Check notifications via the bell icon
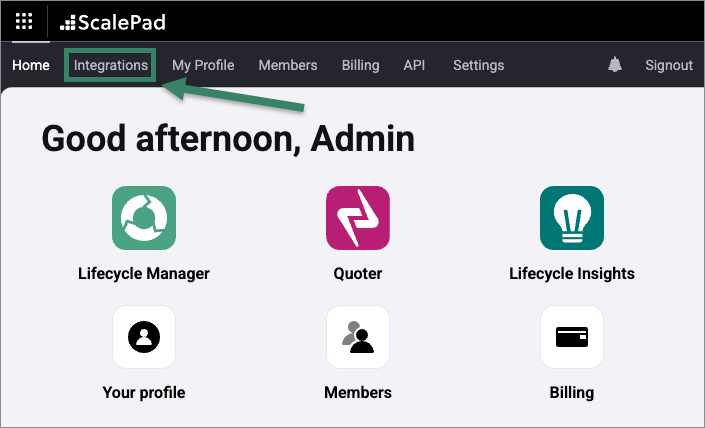This screenshot has height=428, width=705. click(x=615, y=65)
